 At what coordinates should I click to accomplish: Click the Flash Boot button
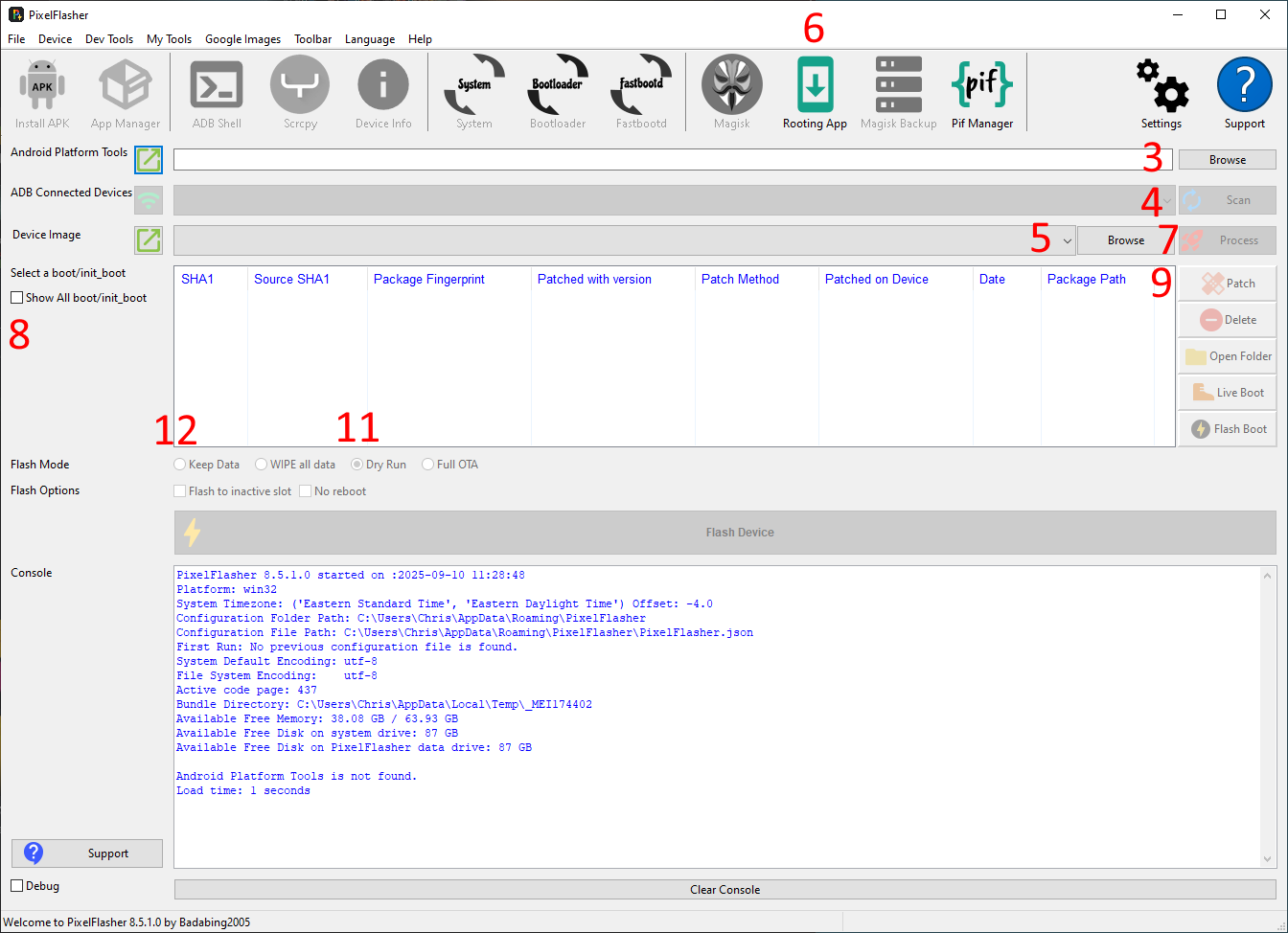coord(1228,428)
